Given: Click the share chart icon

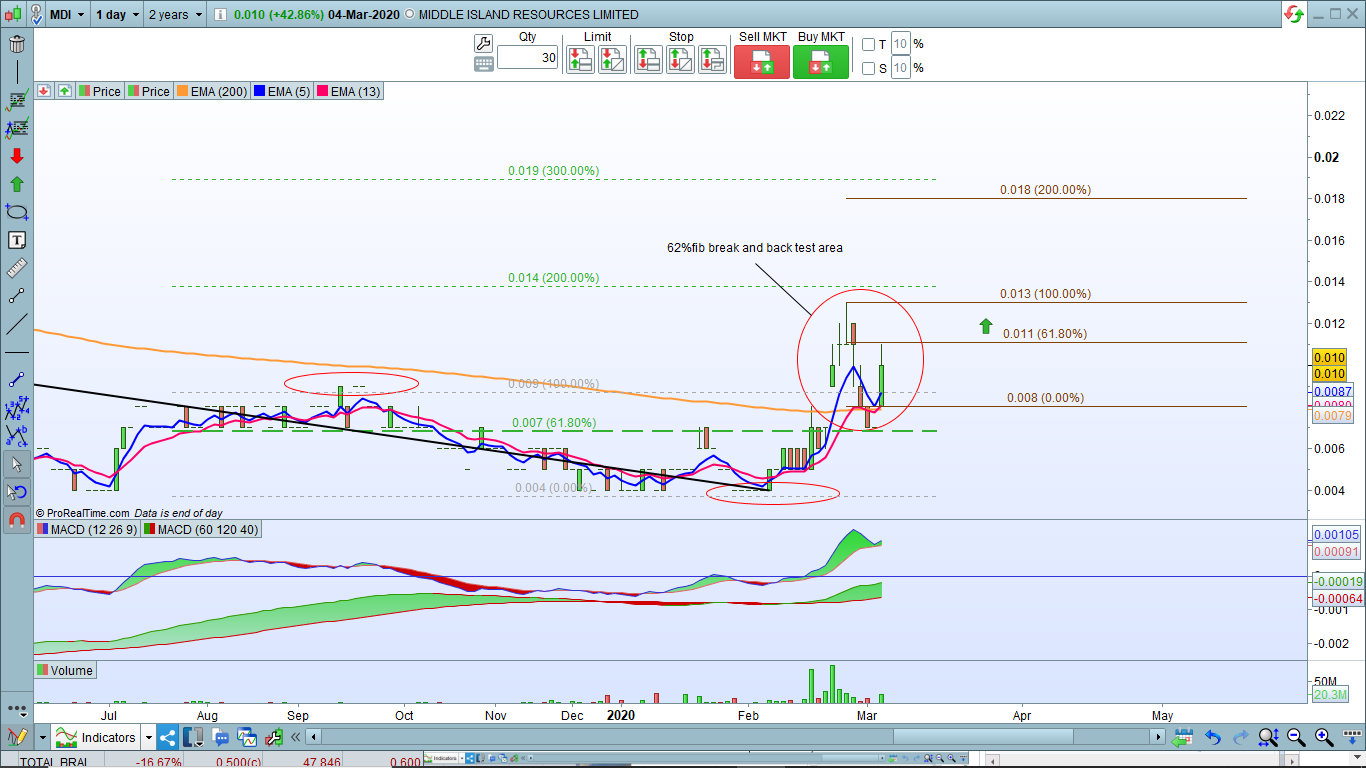Looking at the screenshot, I should tap(167, 737).
